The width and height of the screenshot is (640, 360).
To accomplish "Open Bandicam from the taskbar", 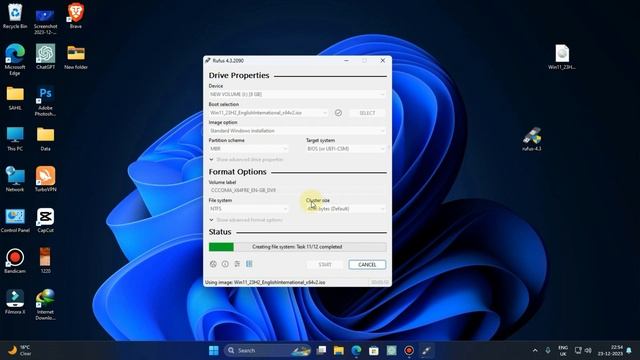I will tap(409, 350).
